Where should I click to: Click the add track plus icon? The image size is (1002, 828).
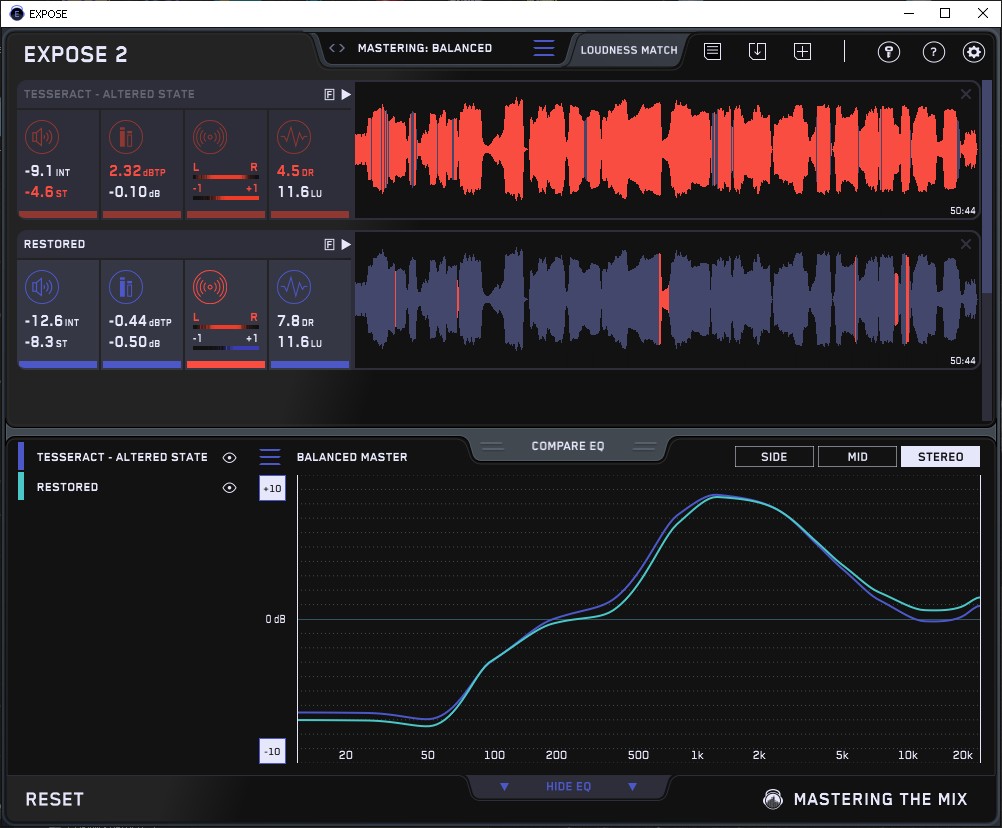(802, 51)
